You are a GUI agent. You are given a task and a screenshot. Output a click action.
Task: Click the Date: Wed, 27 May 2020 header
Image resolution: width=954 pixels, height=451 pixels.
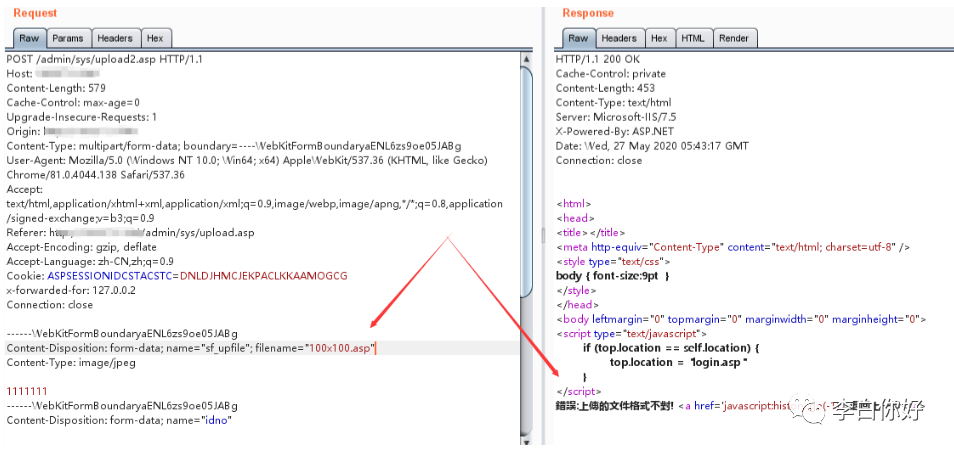[652, 146]
